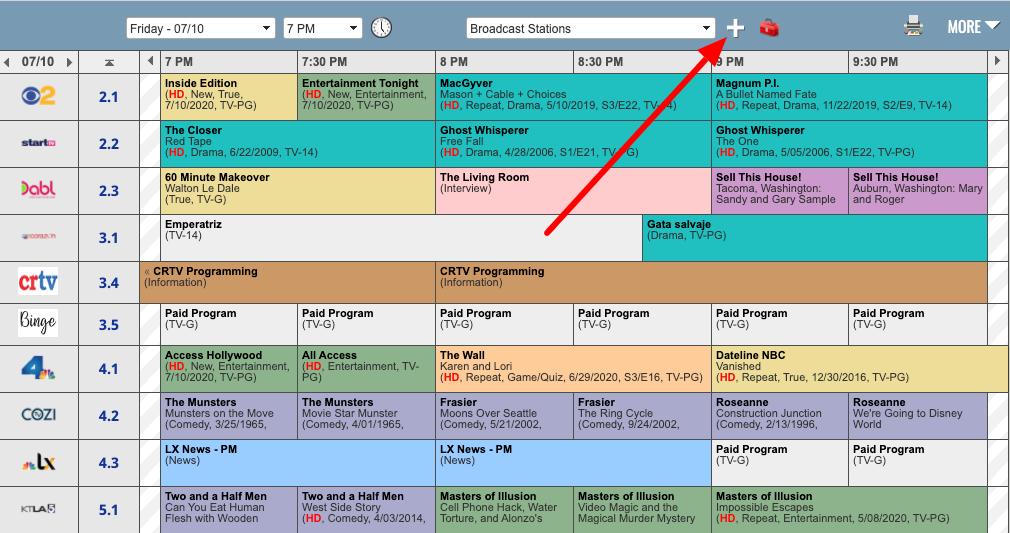Image resolution: width=1010 pixels, height=533 pixels.
Task: Select the Cozi TV channel logo
Action: 38,415
